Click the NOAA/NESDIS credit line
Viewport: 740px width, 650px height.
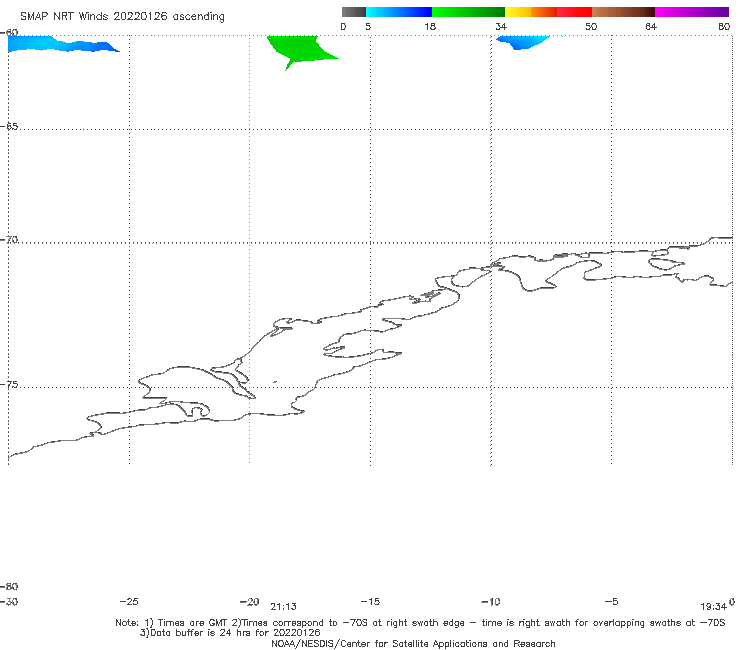pyautogui.click(x=413, y=644)
